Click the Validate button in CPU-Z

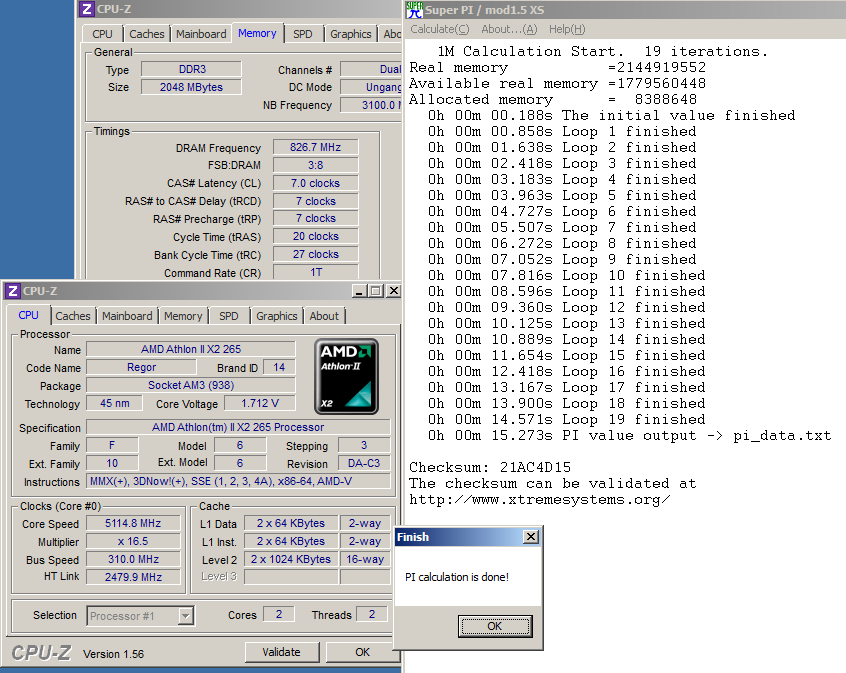point(282,652)
